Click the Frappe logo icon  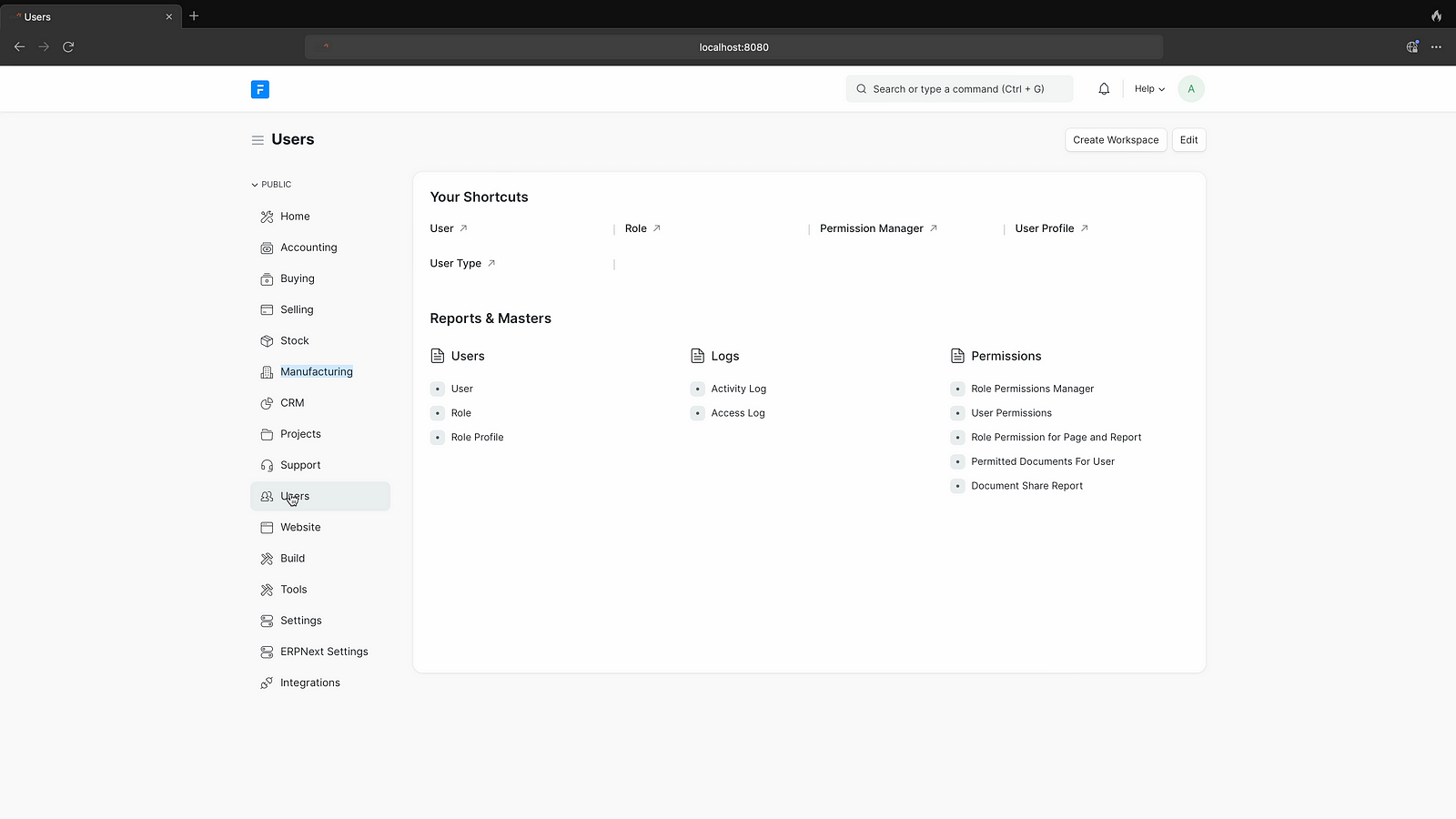[x=260, y=89]
